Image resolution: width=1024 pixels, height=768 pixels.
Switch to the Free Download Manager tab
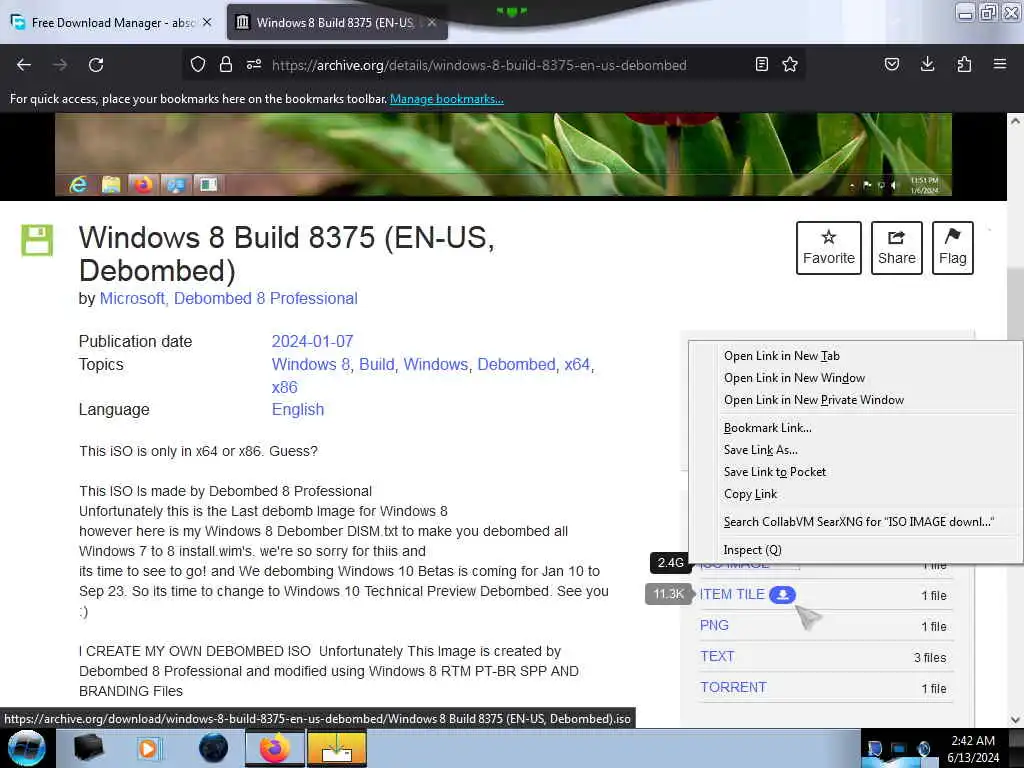click(113, 22)
